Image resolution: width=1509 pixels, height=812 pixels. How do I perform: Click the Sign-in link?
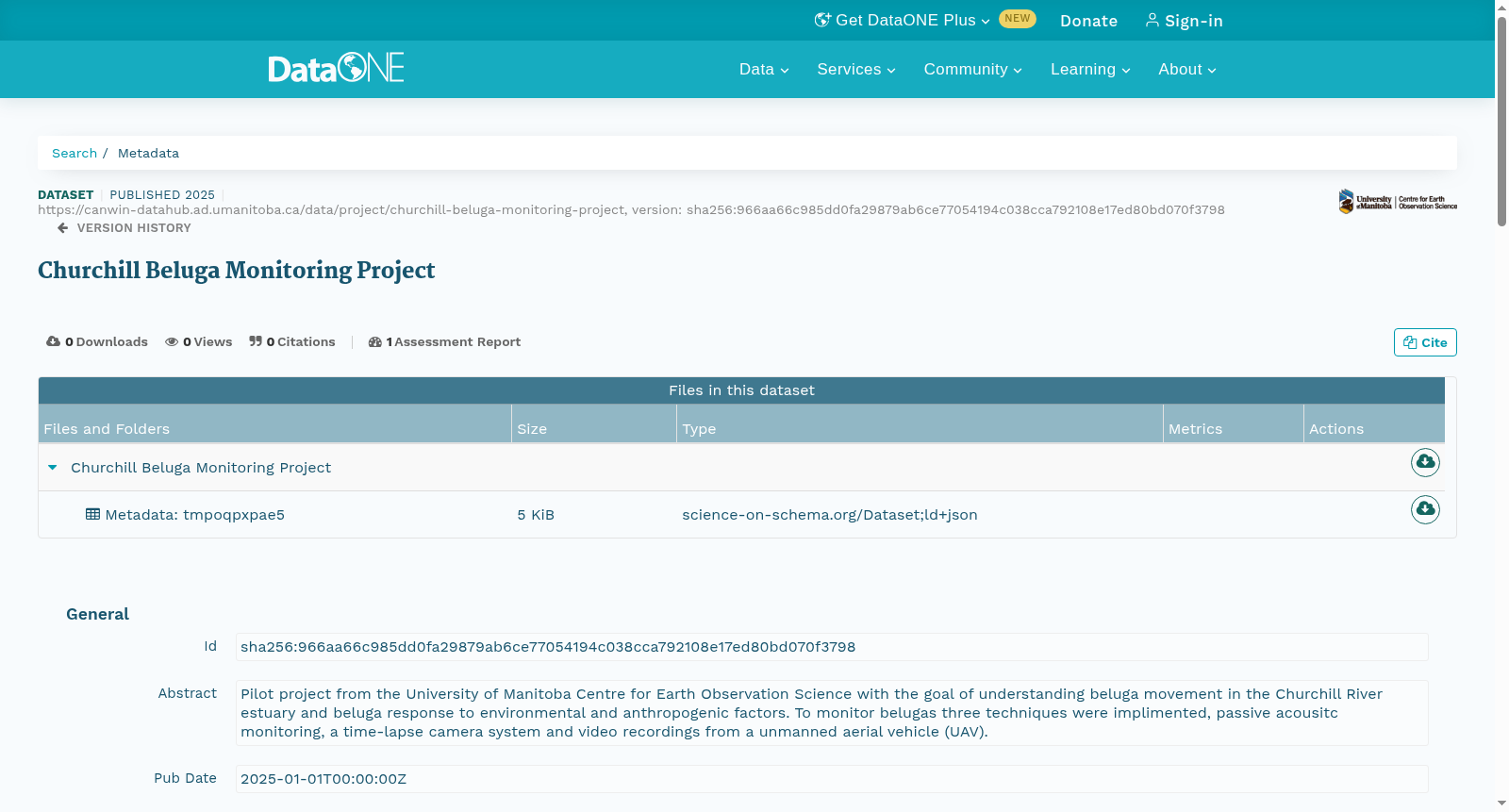(1184, 21)
